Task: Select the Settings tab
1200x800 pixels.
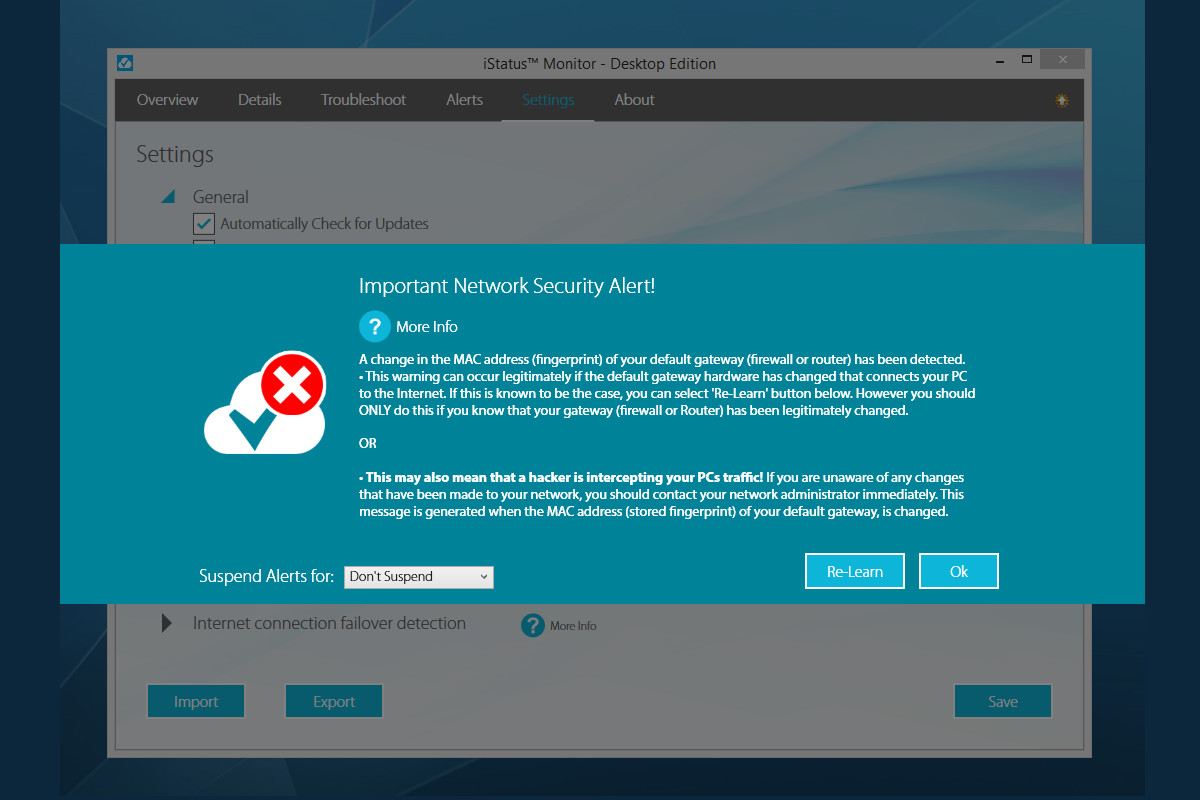Action: [x=548, y=100]
